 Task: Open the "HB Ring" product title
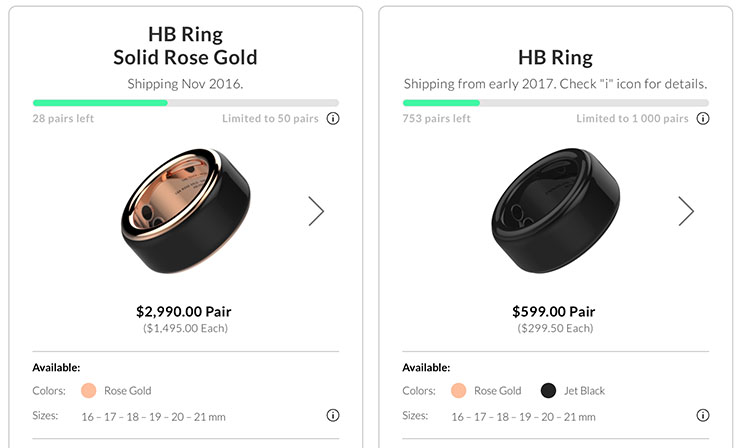click(555, 56)
